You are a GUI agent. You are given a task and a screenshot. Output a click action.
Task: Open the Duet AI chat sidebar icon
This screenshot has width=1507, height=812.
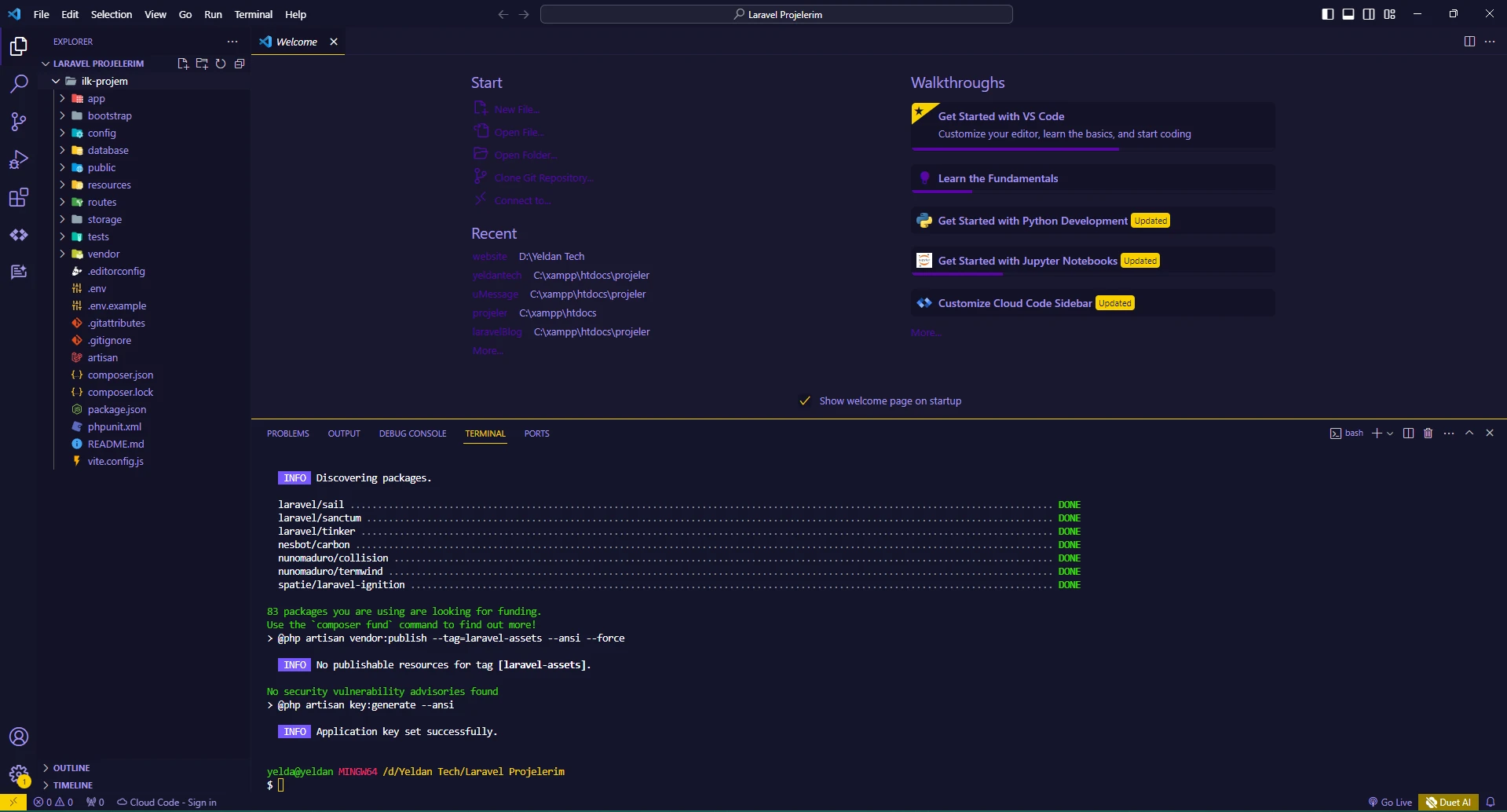point(19,272)
